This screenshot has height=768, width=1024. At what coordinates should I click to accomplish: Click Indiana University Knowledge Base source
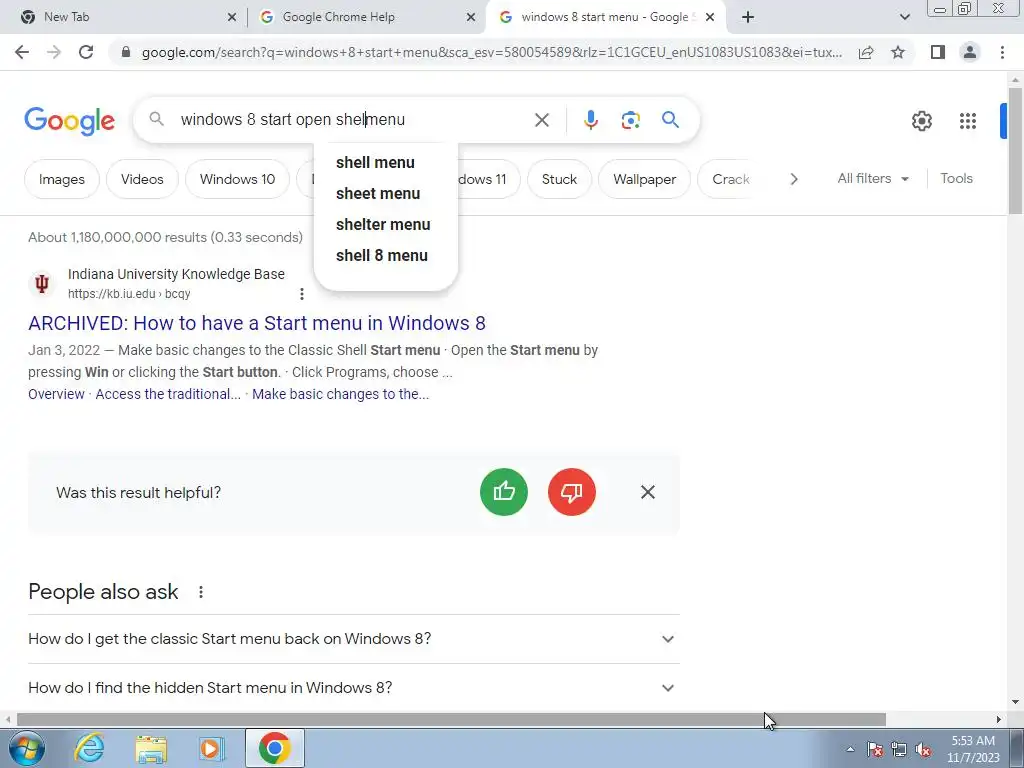coord(176,274)
